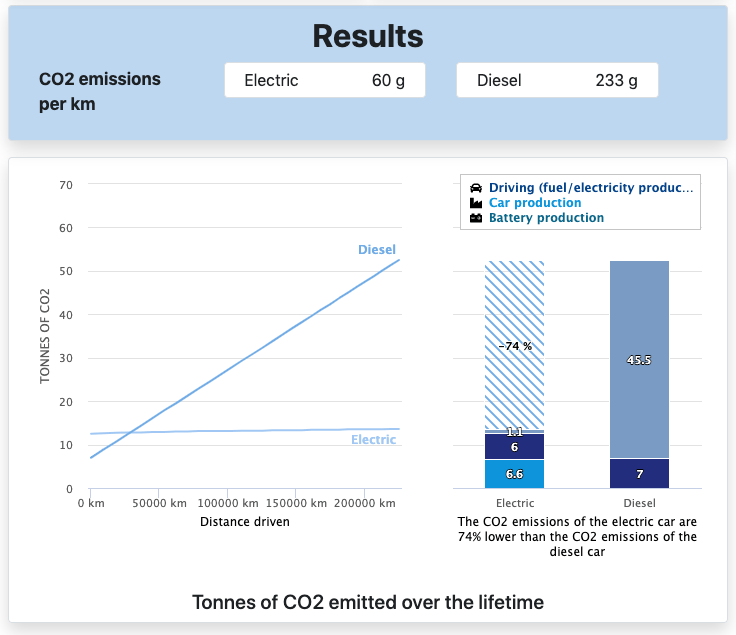Toggle the Car production legend series

coord(534,203)
